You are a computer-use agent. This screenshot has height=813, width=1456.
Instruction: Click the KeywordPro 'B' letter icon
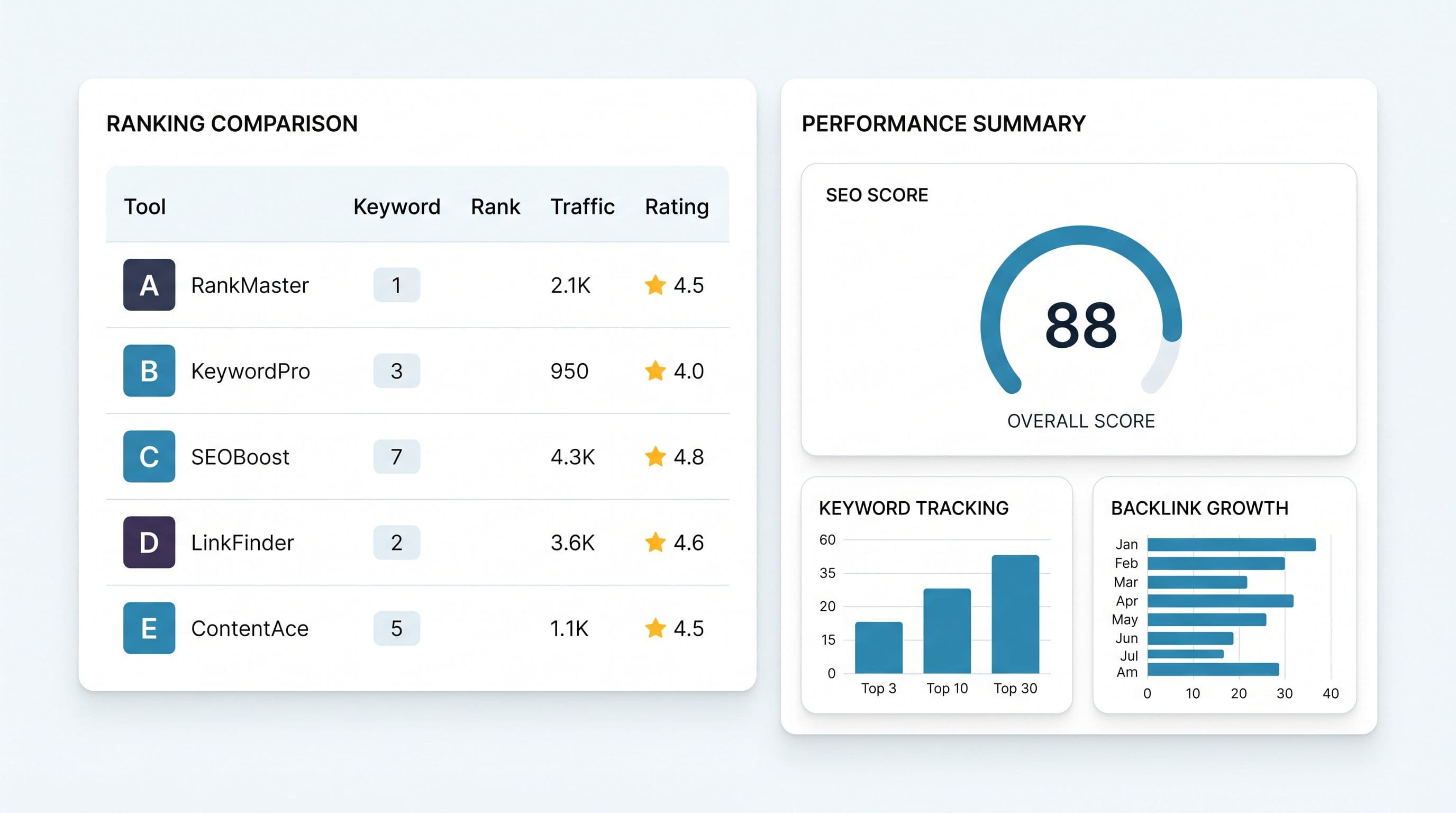click(x=149, y=371)
